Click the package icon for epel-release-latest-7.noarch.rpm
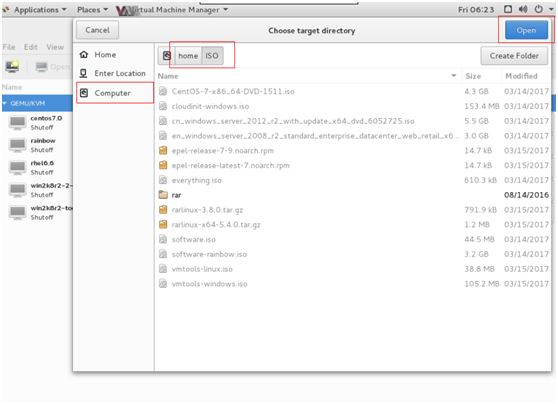This screenshot has width=558, height=404. tap(163, 166)
